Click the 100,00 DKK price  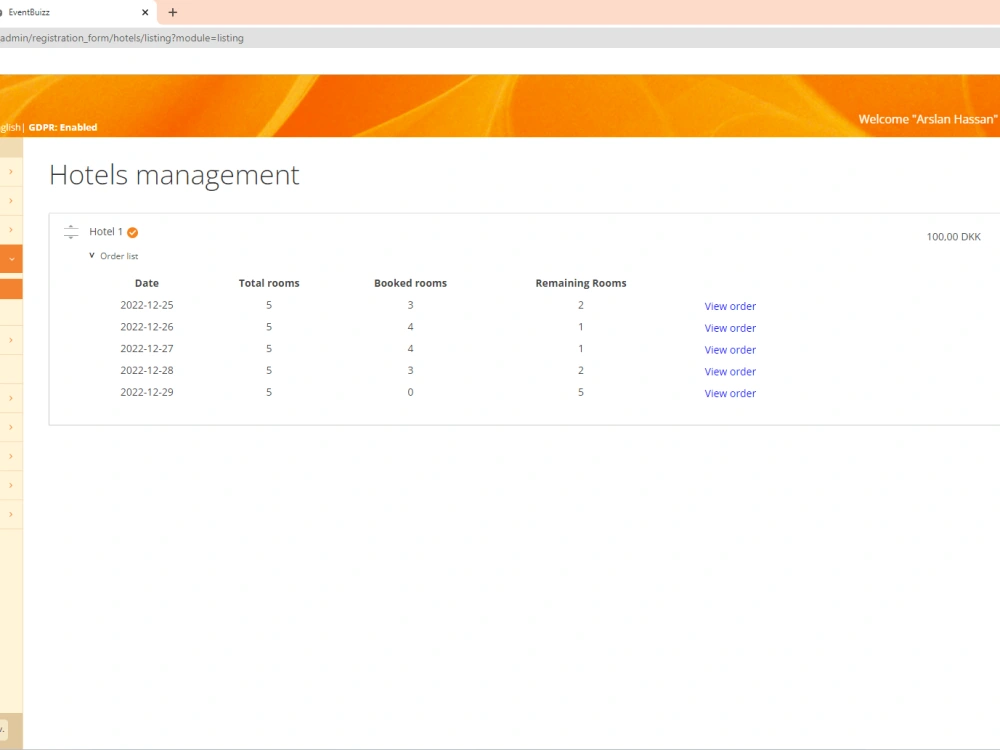pyautogui.click(x=953, y=237)
